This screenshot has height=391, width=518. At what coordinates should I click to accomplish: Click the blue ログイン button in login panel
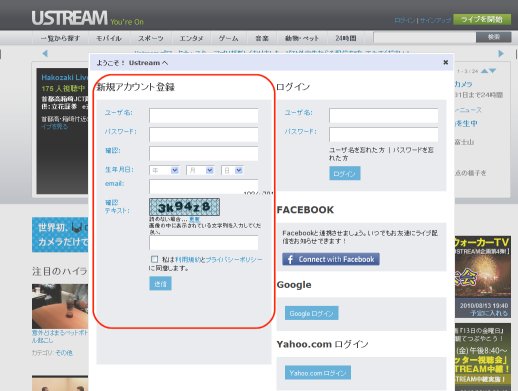pyautogui.click(x=345, y=173)
